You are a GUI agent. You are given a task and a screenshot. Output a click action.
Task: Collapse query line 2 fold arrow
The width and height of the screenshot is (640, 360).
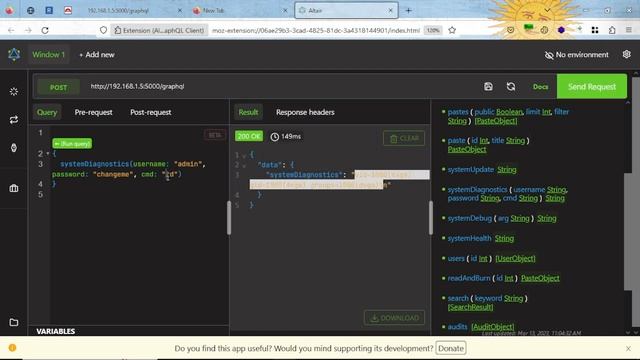coord(48,154)
